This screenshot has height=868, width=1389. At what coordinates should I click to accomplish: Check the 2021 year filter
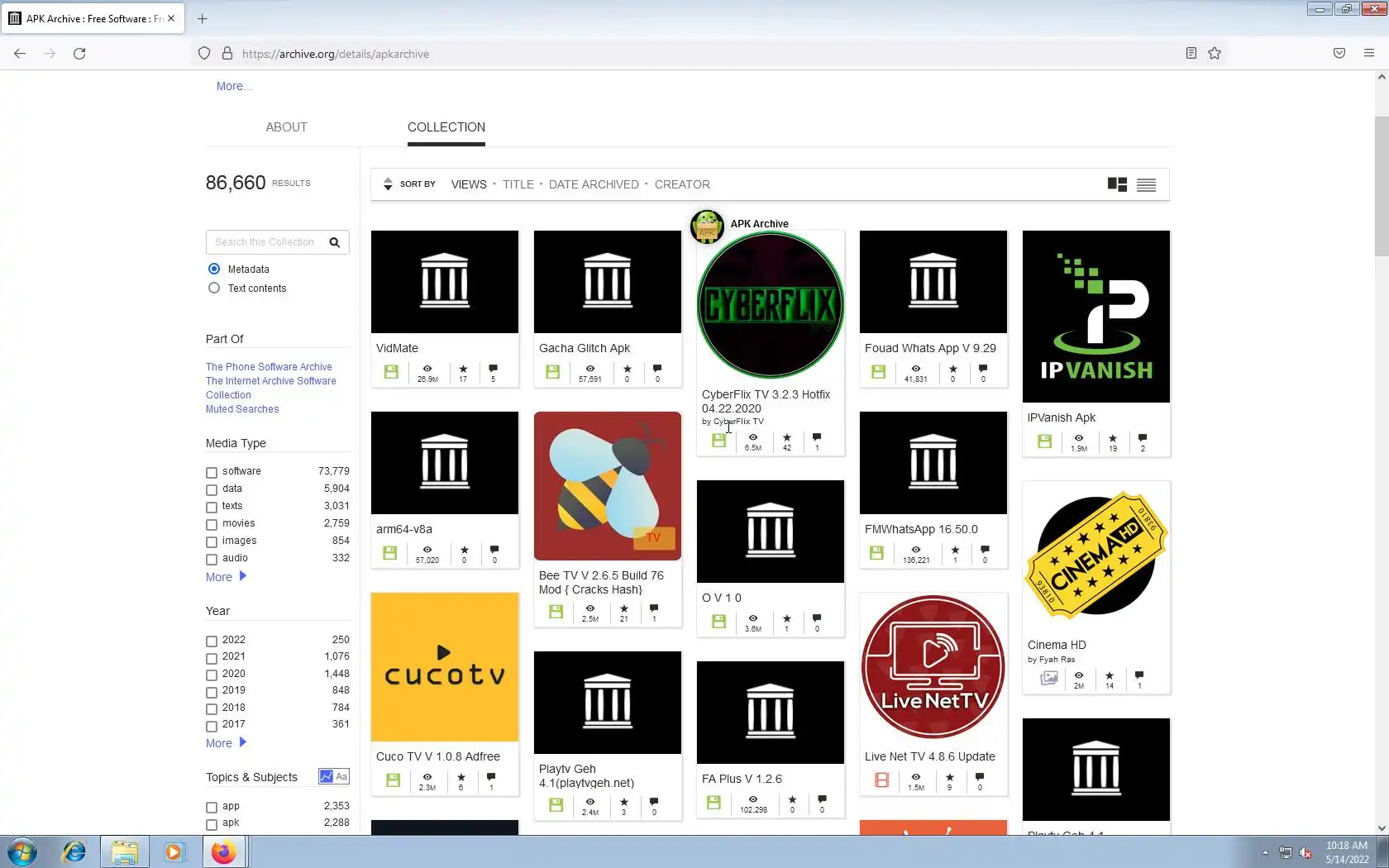tap(212, 657)
